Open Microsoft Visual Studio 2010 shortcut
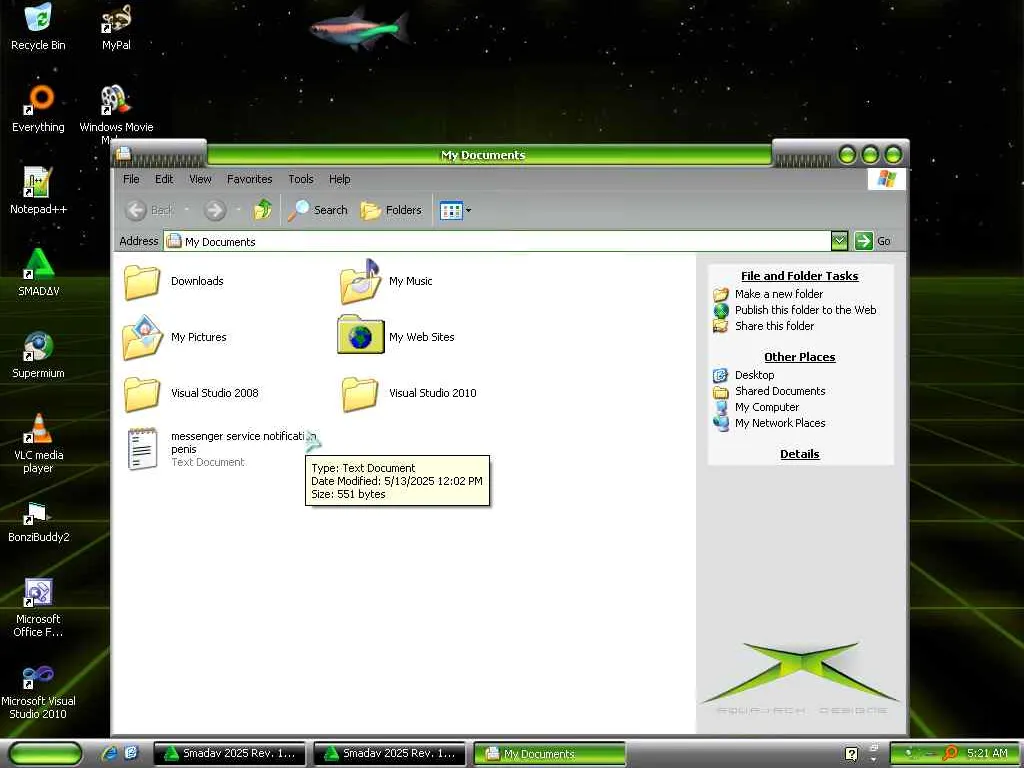The image size is (1024, 768). 38,690
